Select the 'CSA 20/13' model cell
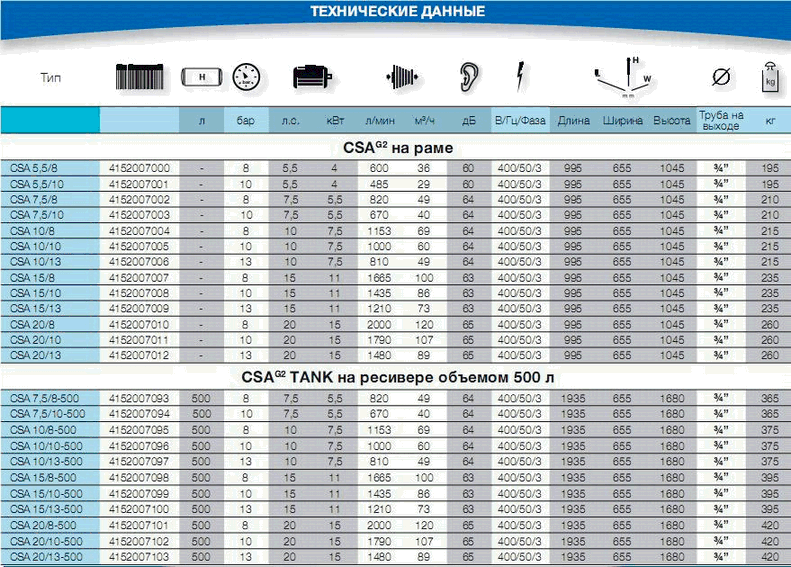 point(50,355)
